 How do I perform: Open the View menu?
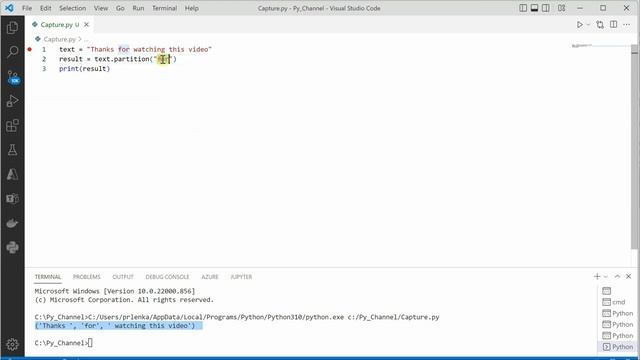tap(101, 8)
